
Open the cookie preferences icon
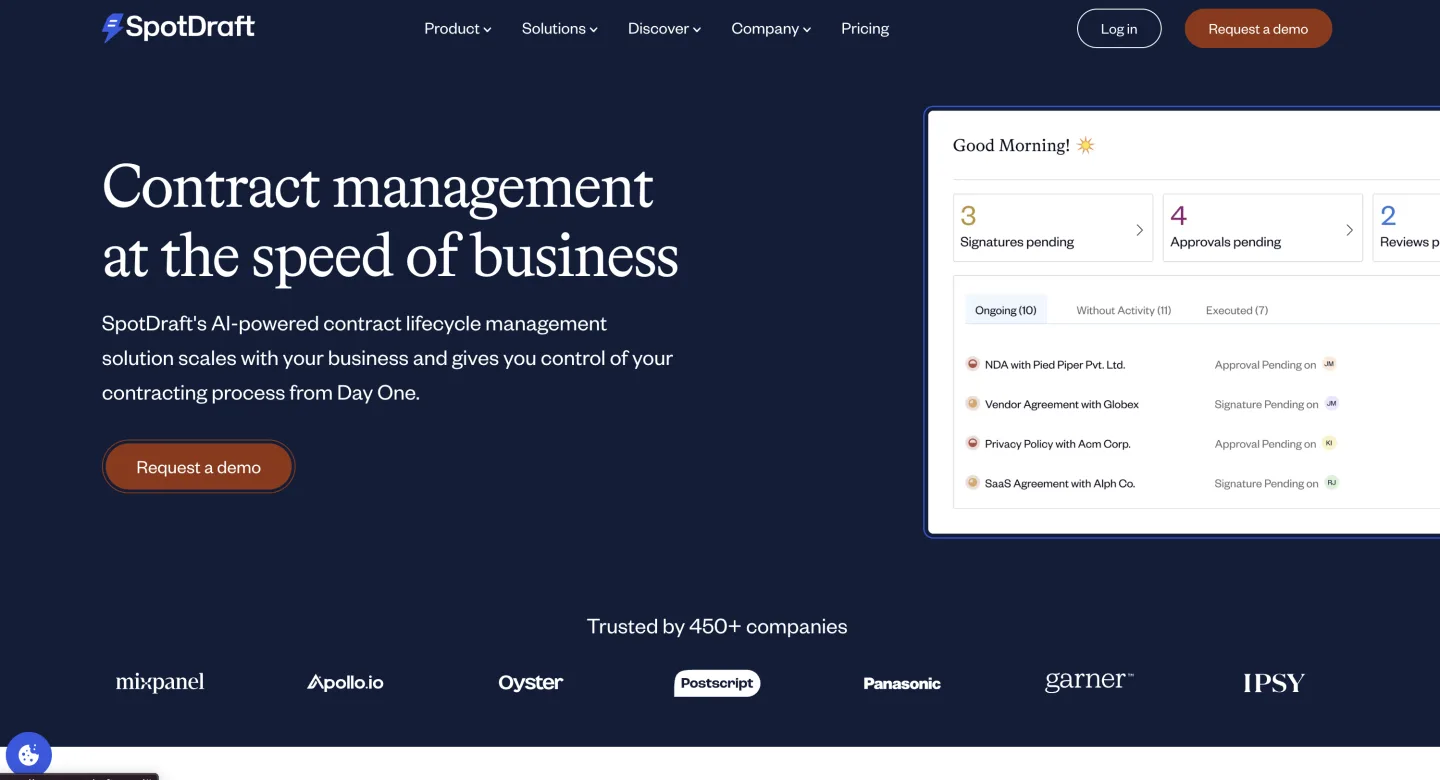29,754
